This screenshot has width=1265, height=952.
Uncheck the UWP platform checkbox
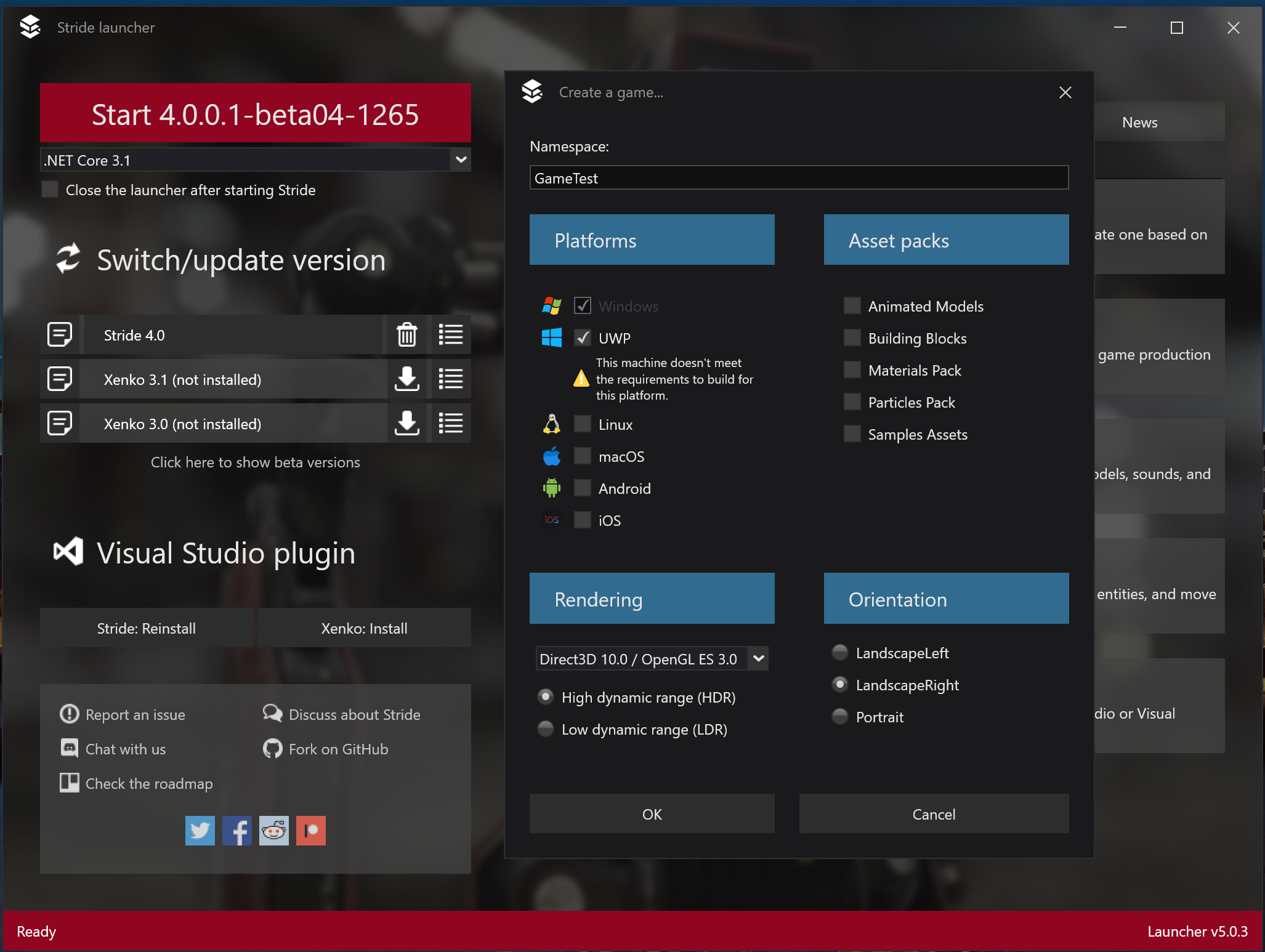click(x=583, y=337)
